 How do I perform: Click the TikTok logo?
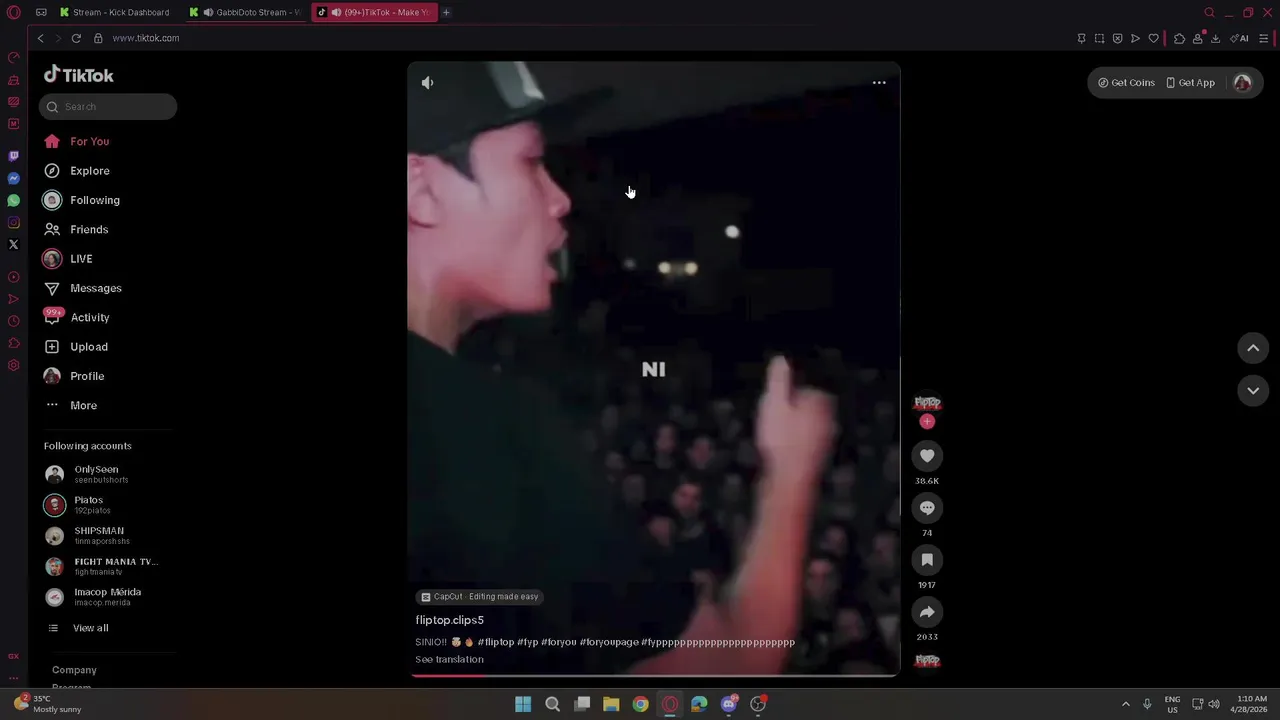pyautogui.click(x=79, y=75)
